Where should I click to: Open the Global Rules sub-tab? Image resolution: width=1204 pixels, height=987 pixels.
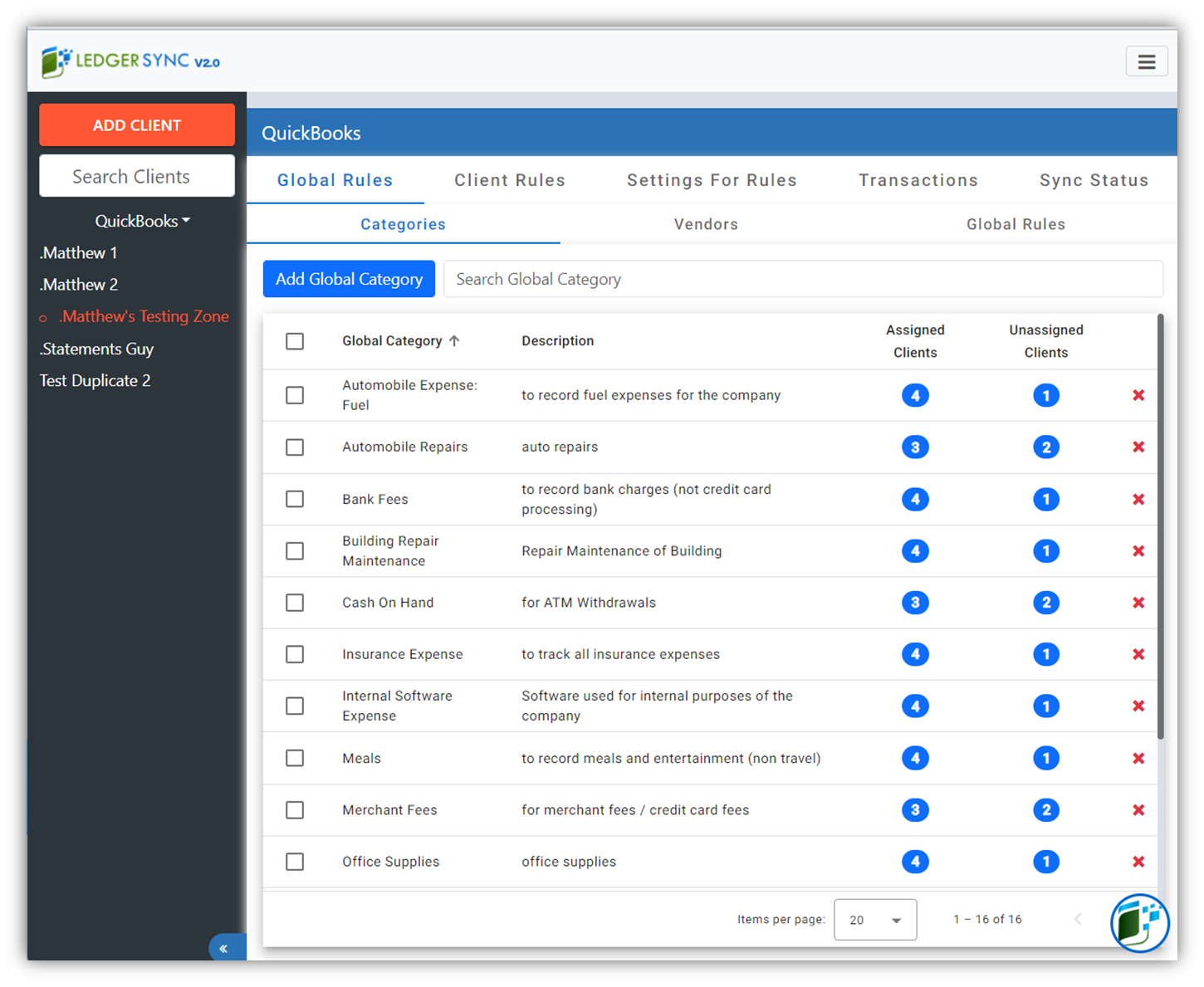(x=1016, y=224)
